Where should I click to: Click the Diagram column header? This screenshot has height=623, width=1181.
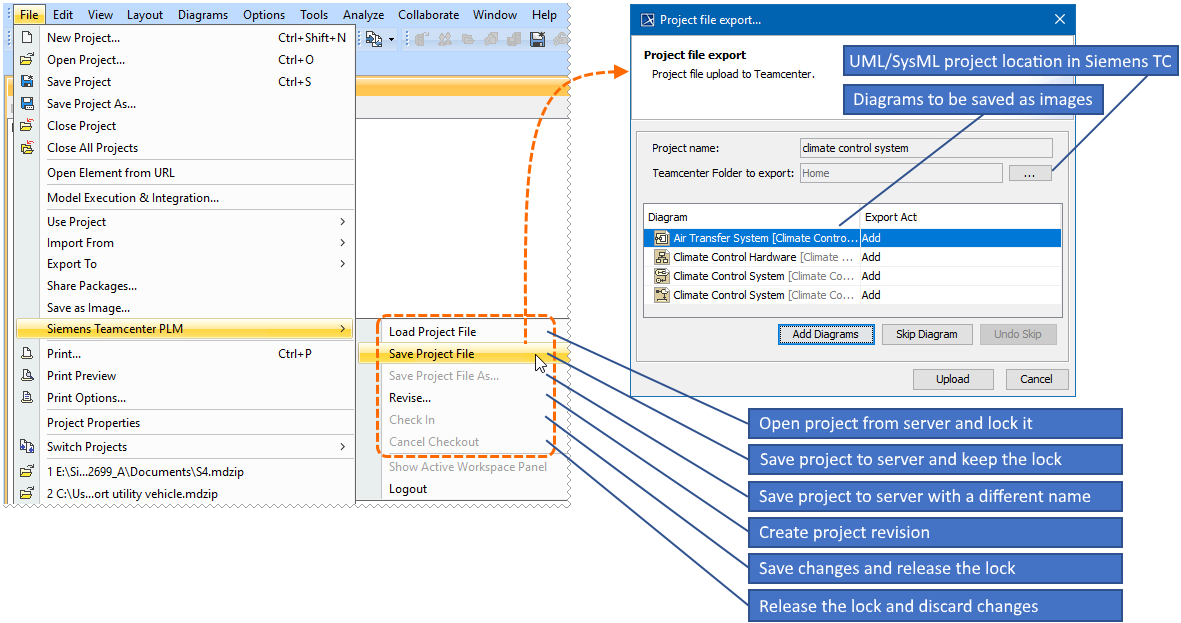pyautogui.click(x=752, y=217)
